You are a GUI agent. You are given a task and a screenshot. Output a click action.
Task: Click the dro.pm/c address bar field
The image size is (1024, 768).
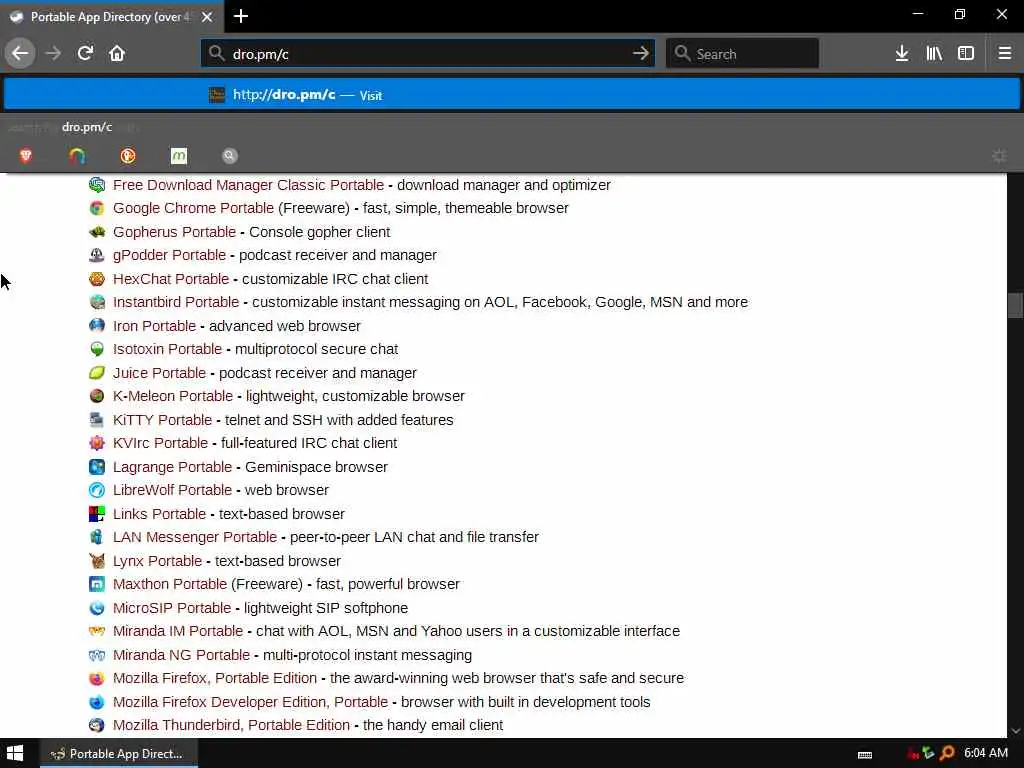coord(428,54)
